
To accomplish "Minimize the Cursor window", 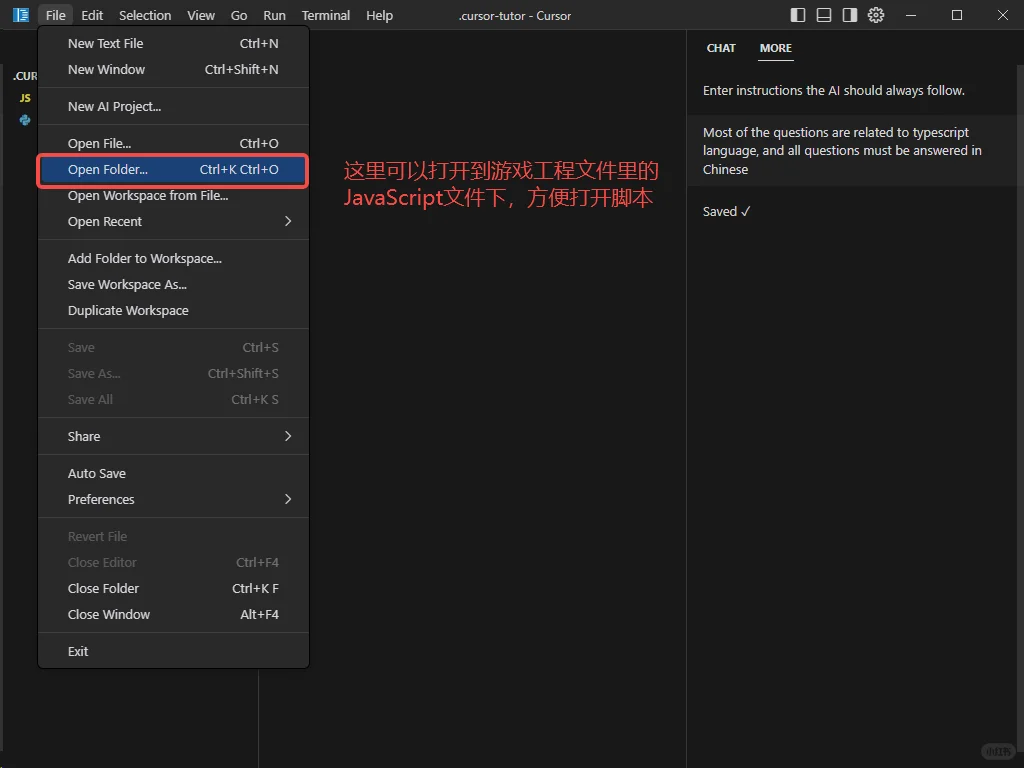I will point(911,15).
